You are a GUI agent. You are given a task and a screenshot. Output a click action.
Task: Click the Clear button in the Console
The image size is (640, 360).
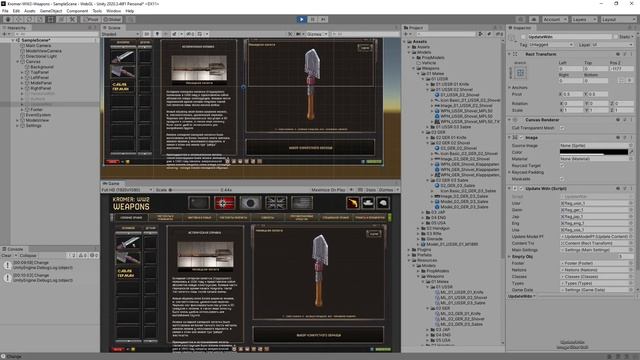click(7, 256)
